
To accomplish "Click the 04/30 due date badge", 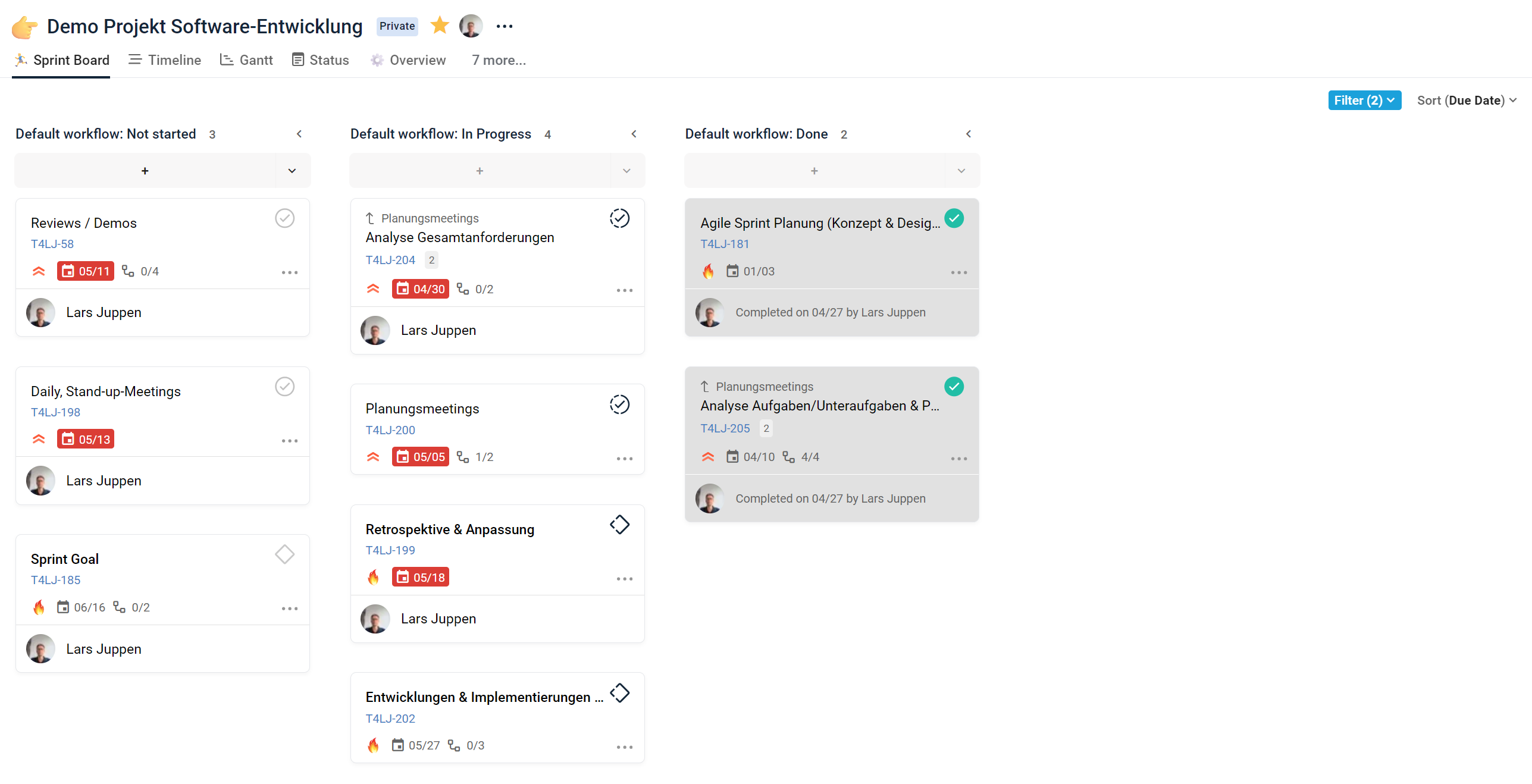I will tap(421, 289).
